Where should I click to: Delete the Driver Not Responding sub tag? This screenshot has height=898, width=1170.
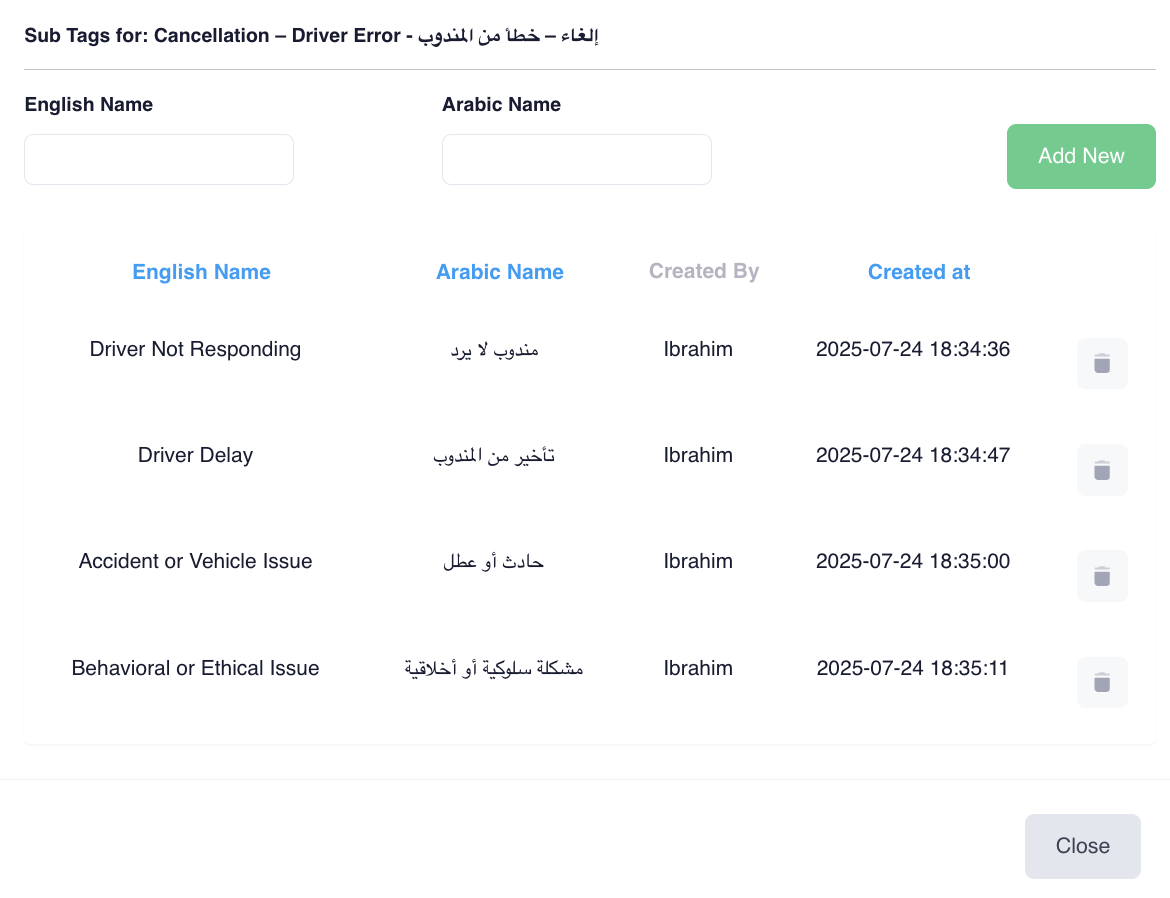tap(1101, 364)
